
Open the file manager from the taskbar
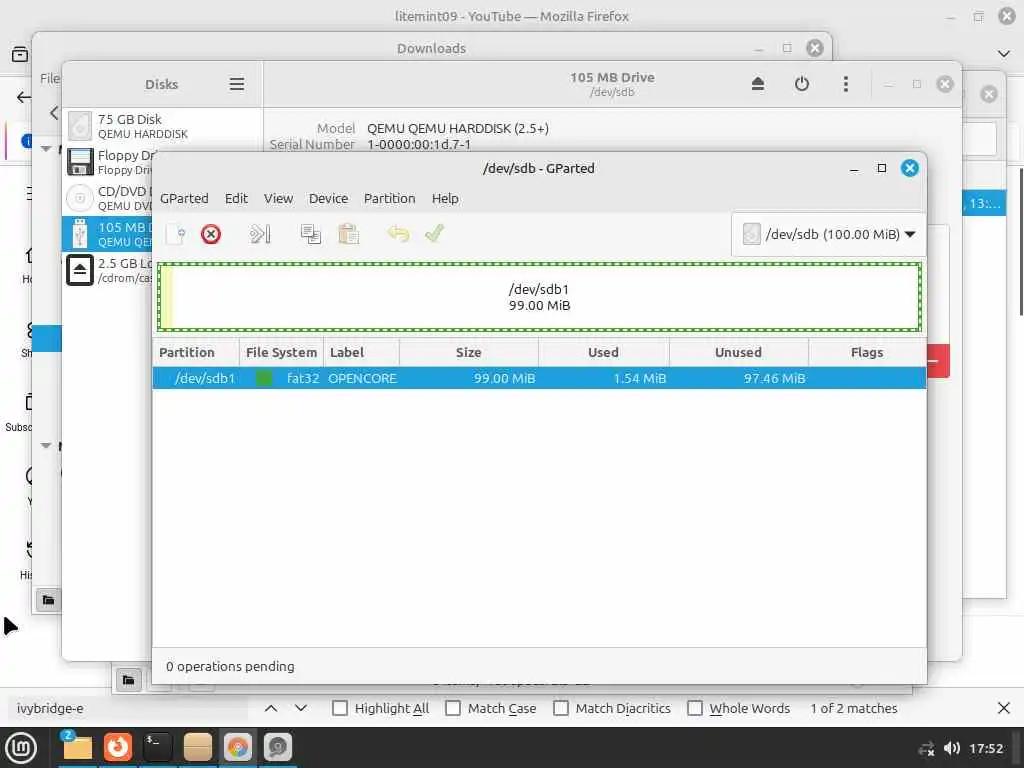pos(77,747)
